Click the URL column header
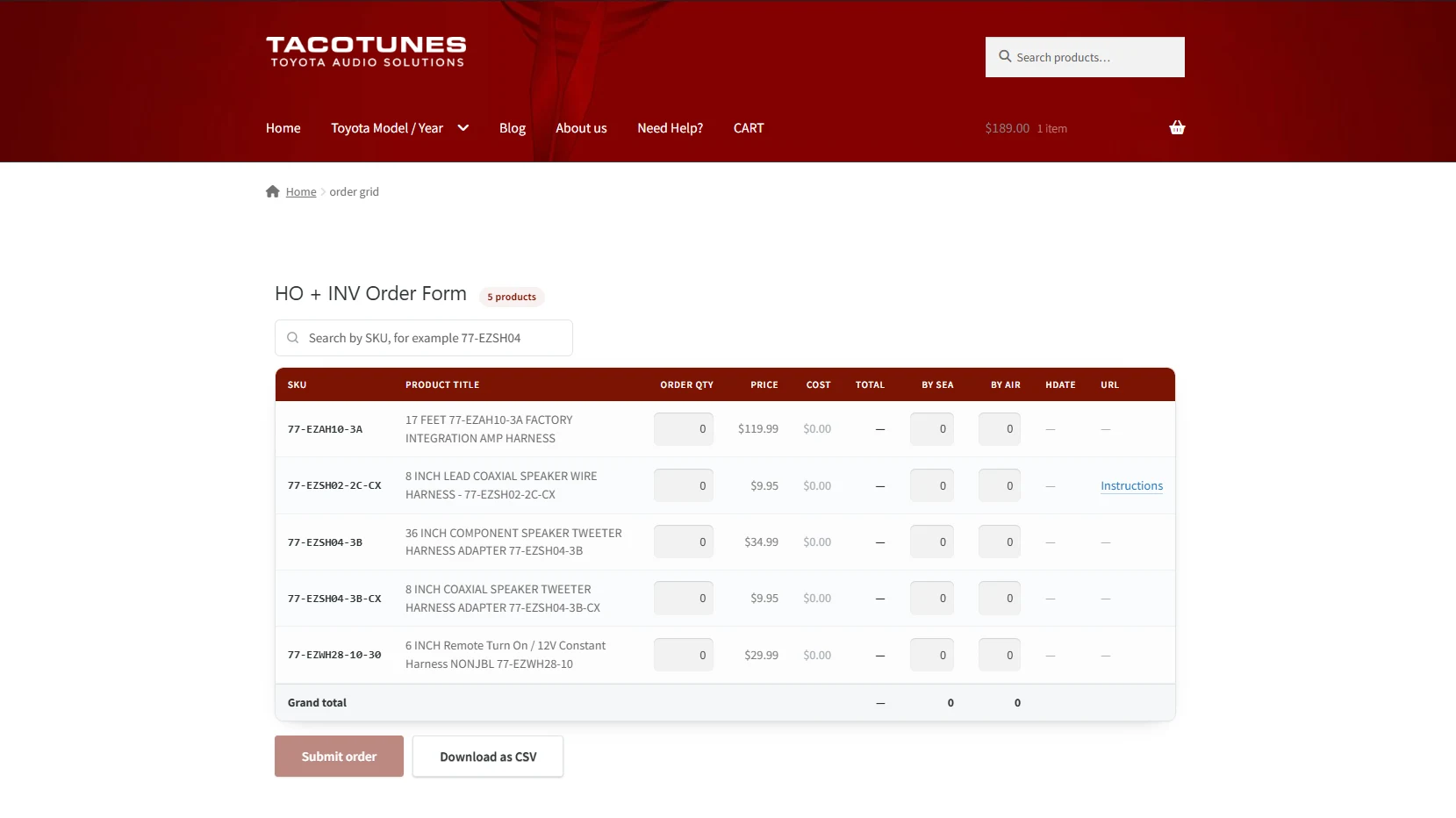The width and height of the screenshot is (1456, 818). [x=1110, y=384]
